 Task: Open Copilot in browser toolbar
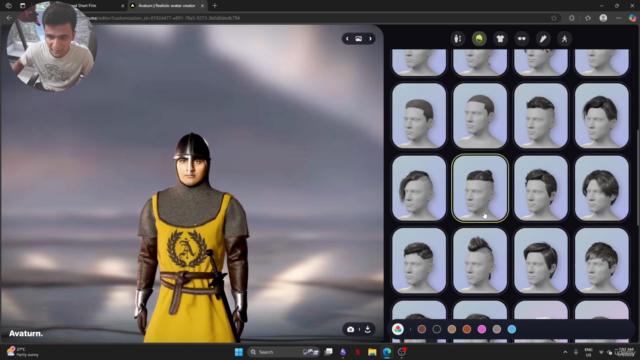(632, 18)
